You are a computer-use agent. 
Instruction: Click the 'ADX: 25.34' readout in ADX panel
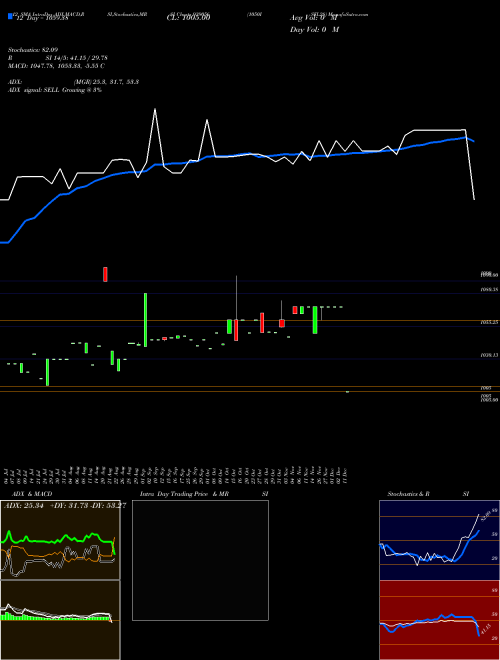coord(22,506)
